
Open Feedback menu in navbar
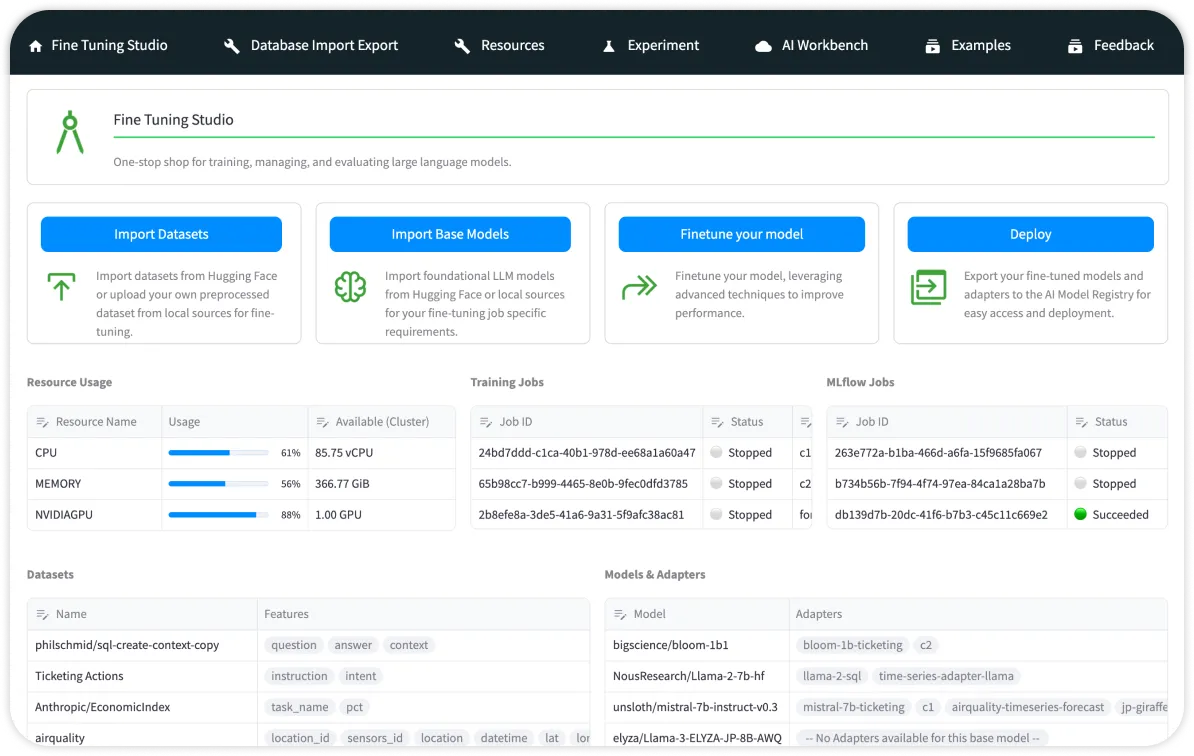pos(1110,46)
